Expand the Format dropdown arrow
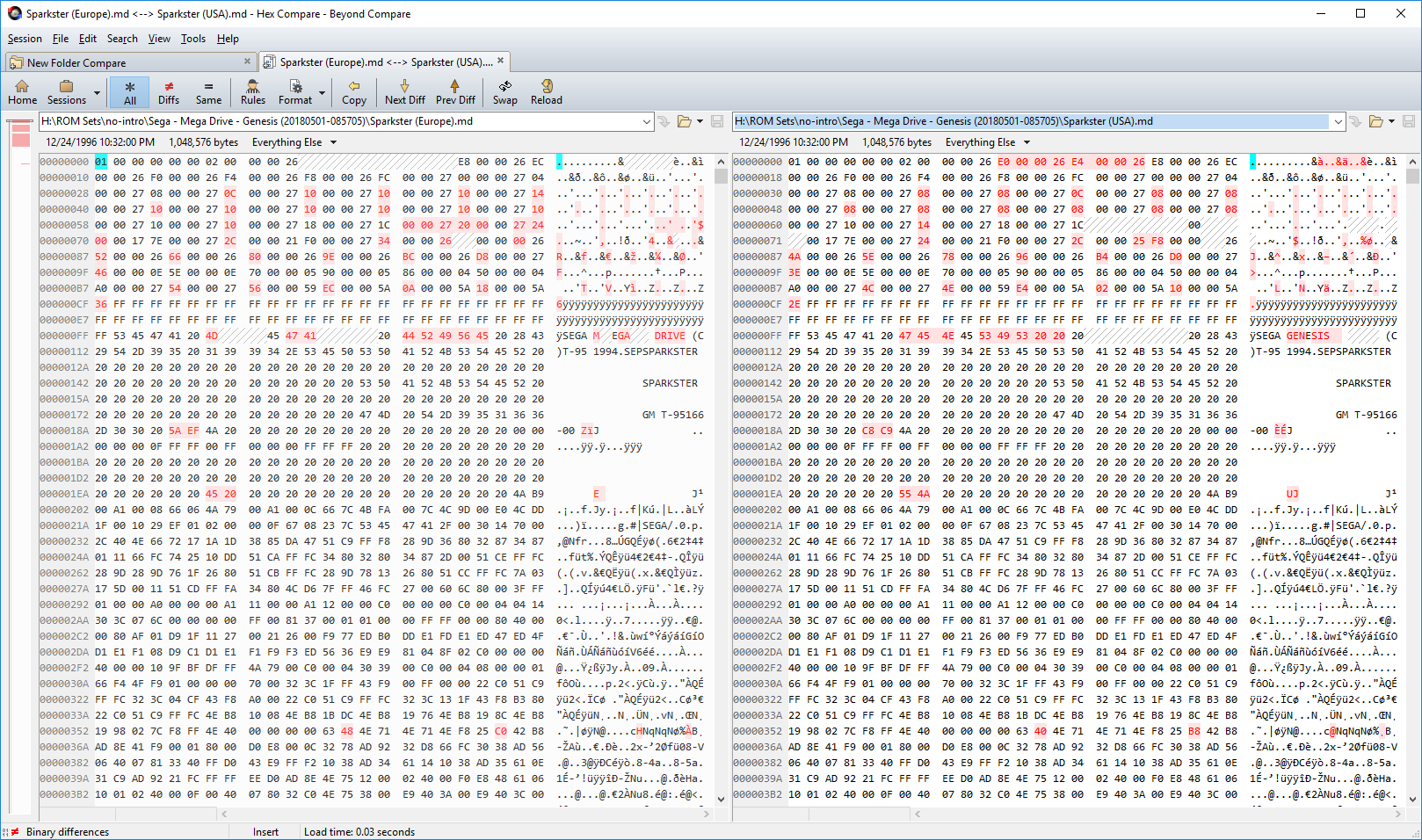The width and height of the screenshot is (1422, 840). (322, 92)
